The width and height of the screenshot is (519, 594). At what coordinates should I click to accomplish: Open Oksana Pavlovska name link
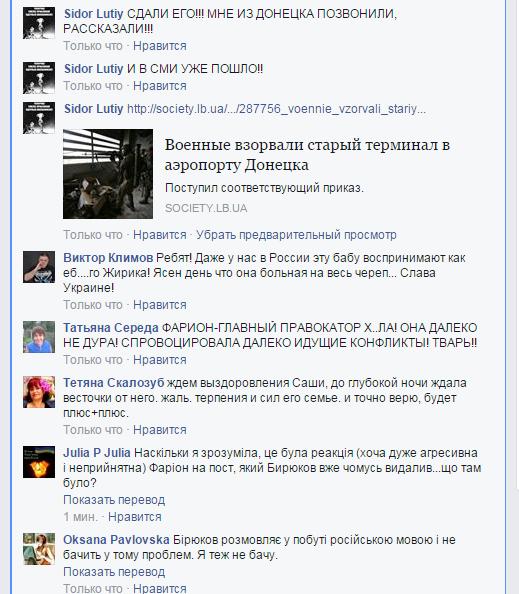click(116, 540)
